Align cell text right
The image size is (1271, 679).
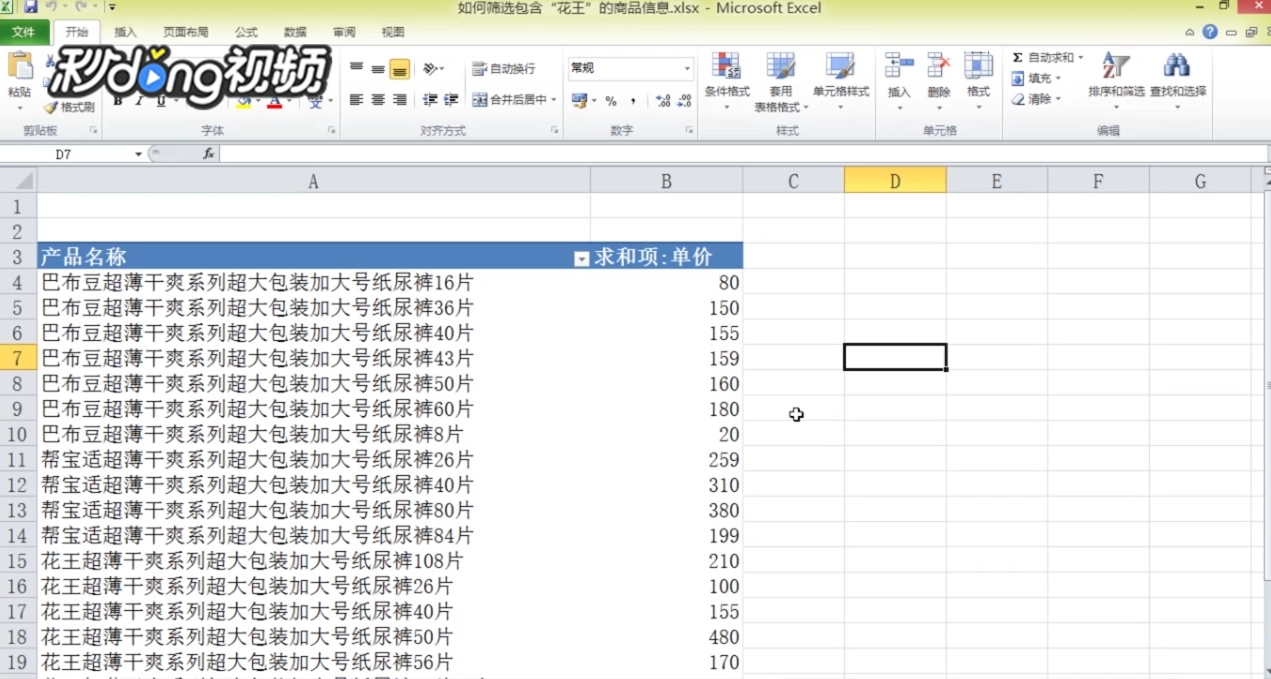click(400, 100)
